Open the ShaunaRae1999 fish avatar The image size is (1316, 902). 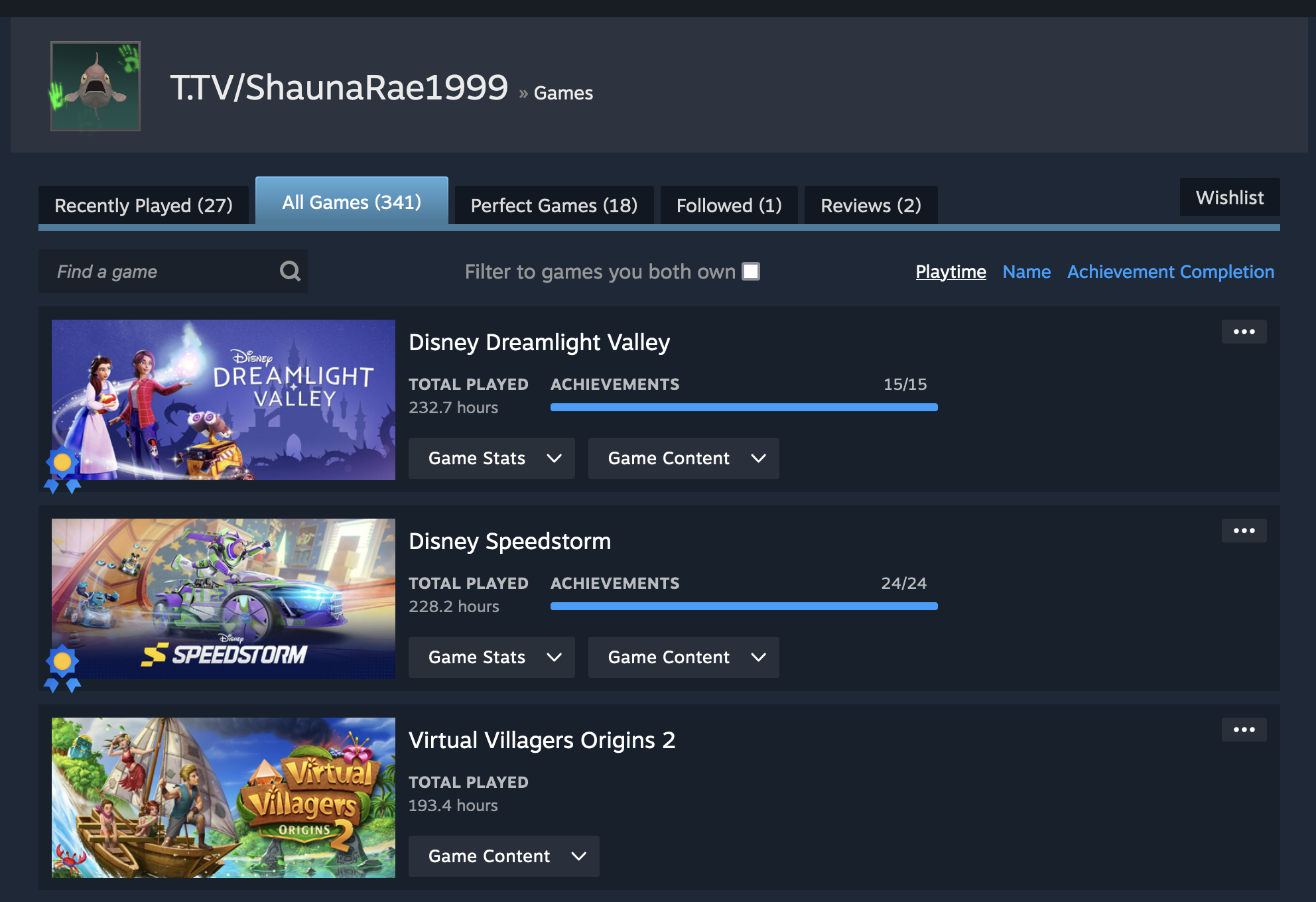96,86
